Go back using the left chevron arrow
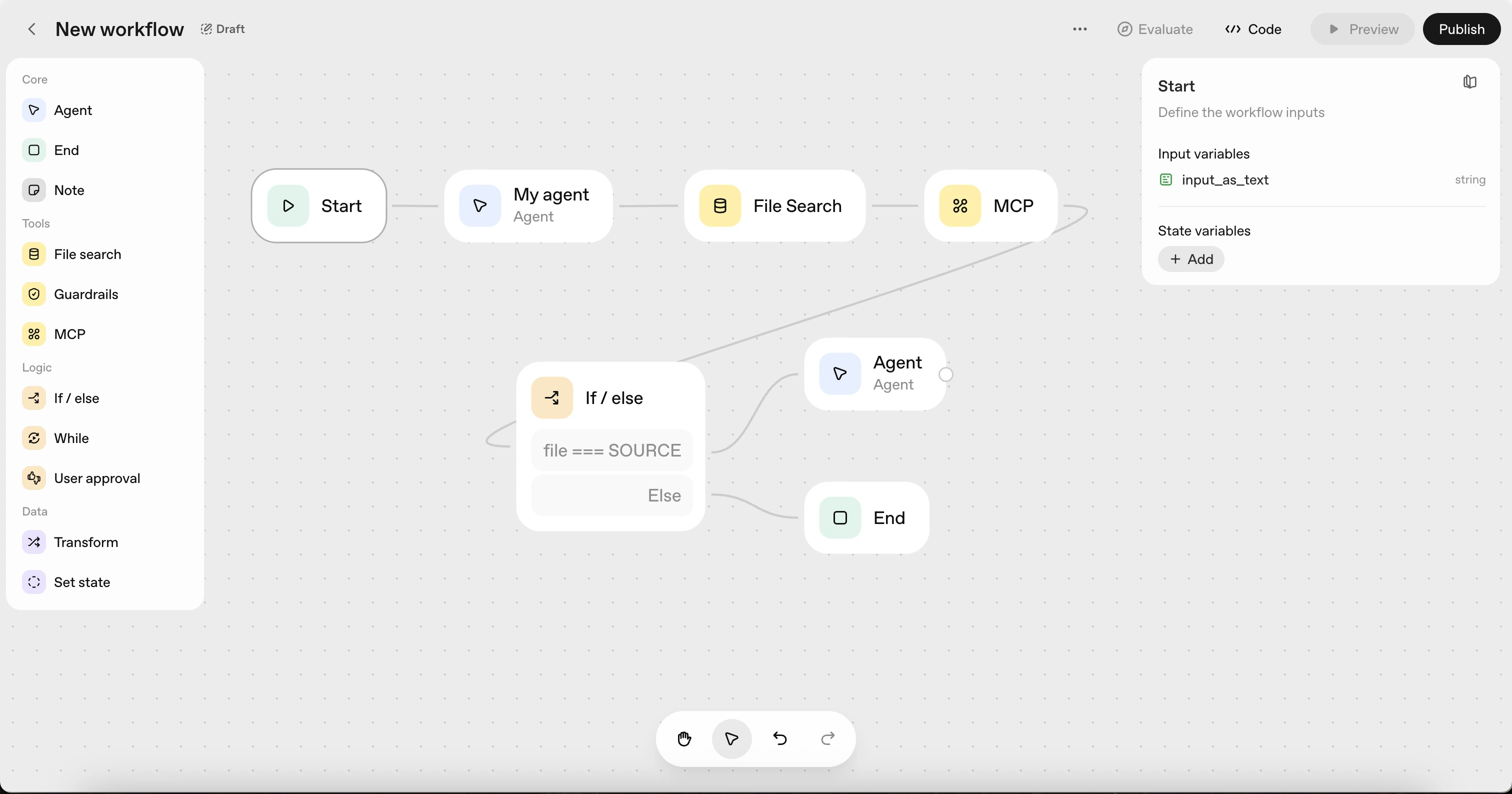 click(x=32, y=29)
